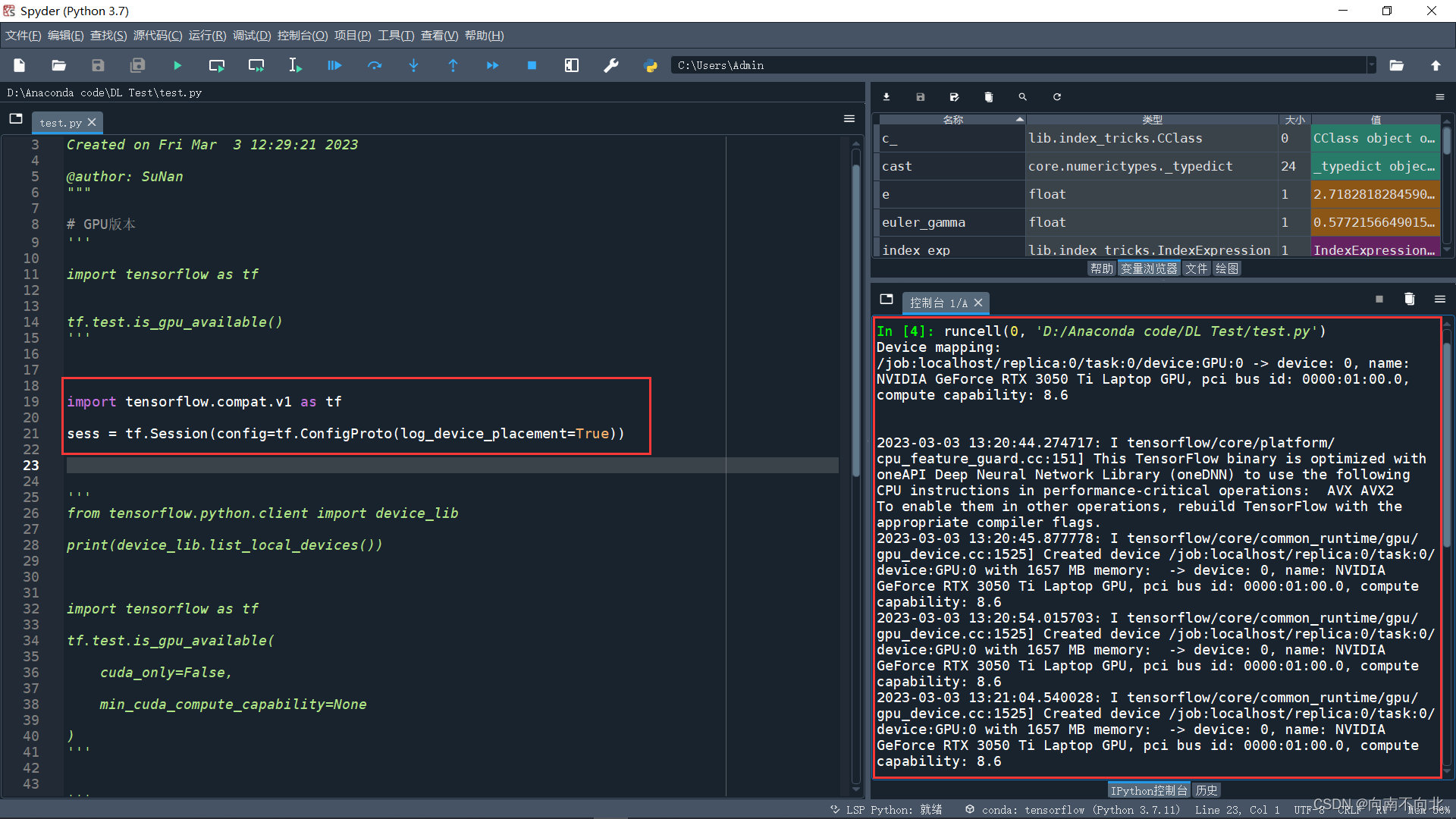Viewport: 1456px width, 819px height.
Task: Open the 控制台(O) menu
Action: (303, 36)
